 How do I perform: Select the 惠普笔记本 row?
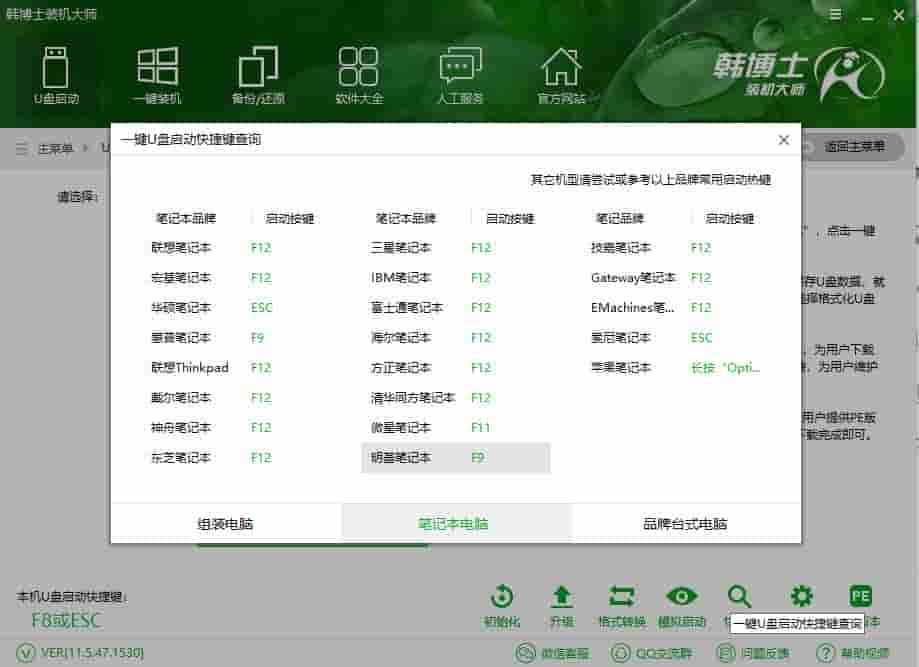click(x=234, y=337)
